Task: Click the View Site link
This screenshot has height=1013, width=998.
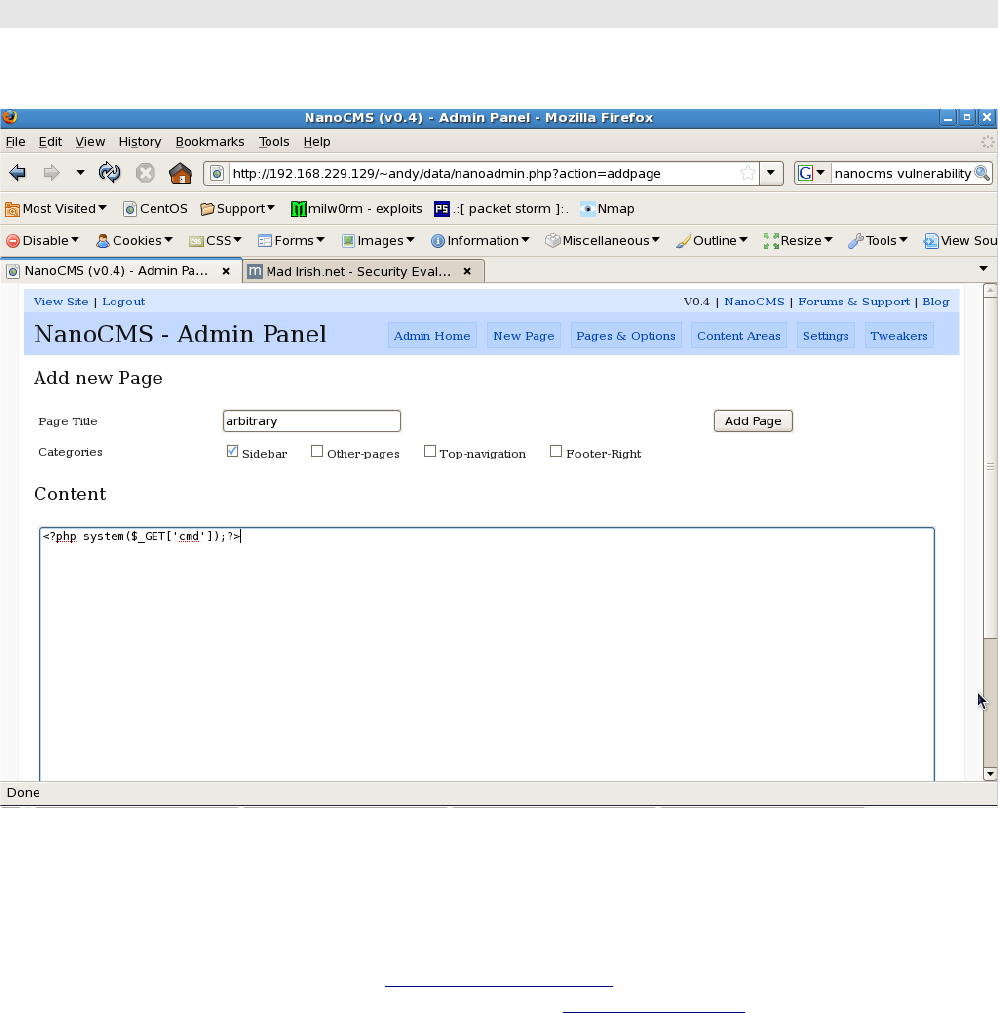Action: tap(61, 302)
